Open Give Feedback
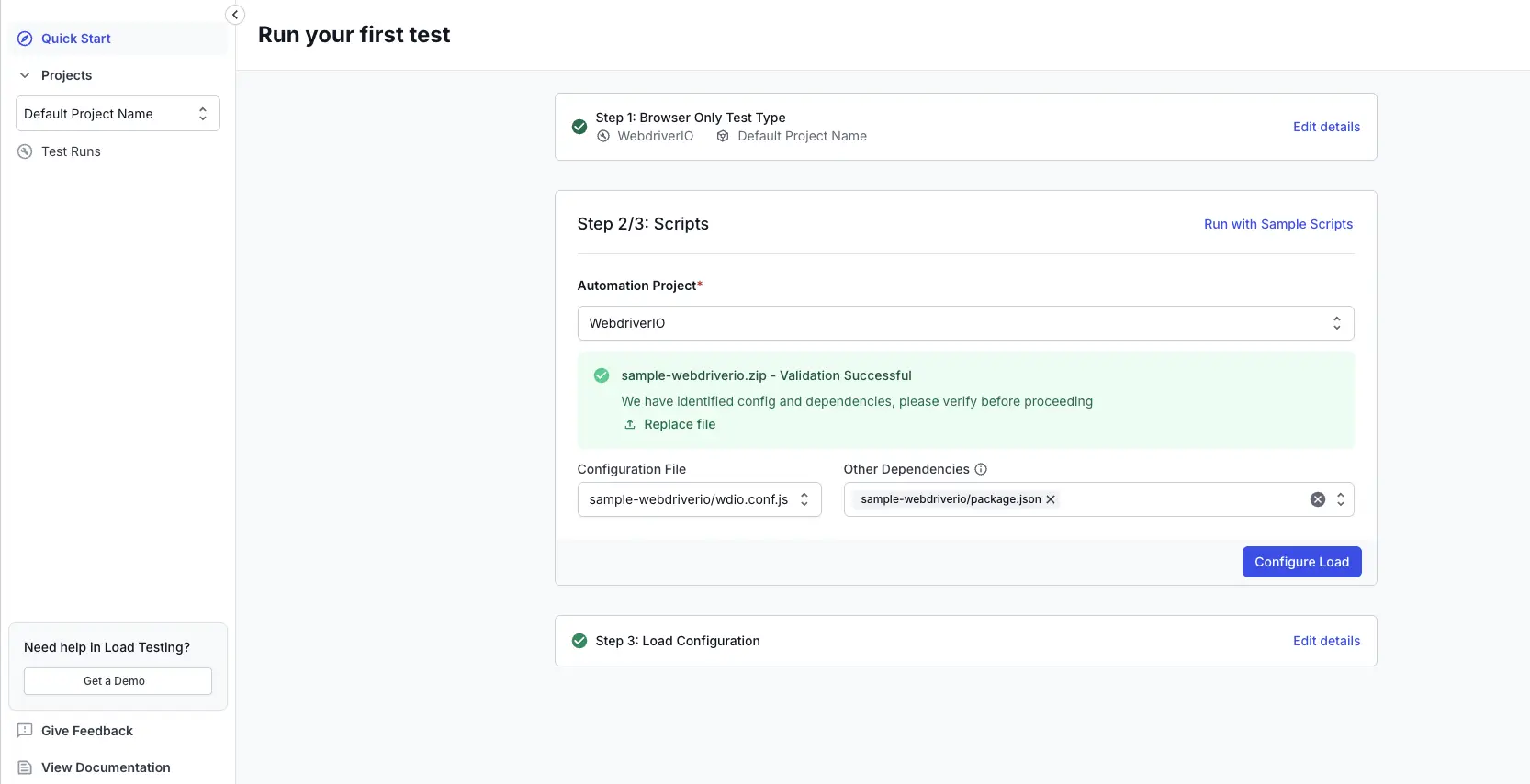 pos(87,731)
